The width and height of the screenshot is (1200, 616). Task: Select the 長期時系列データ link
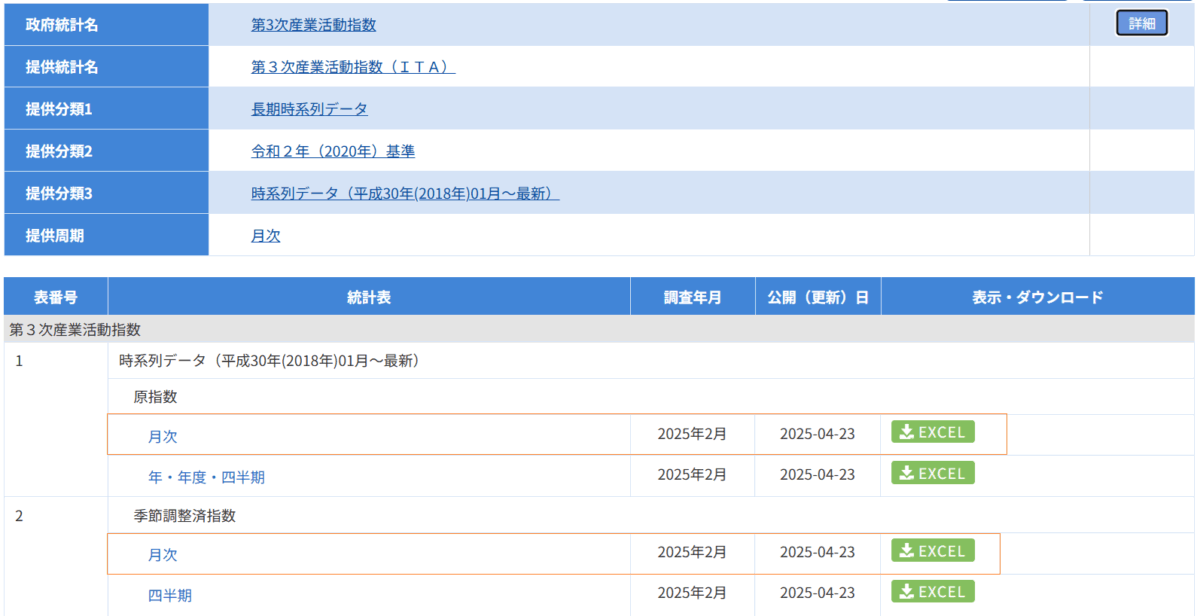coord(309,109)
